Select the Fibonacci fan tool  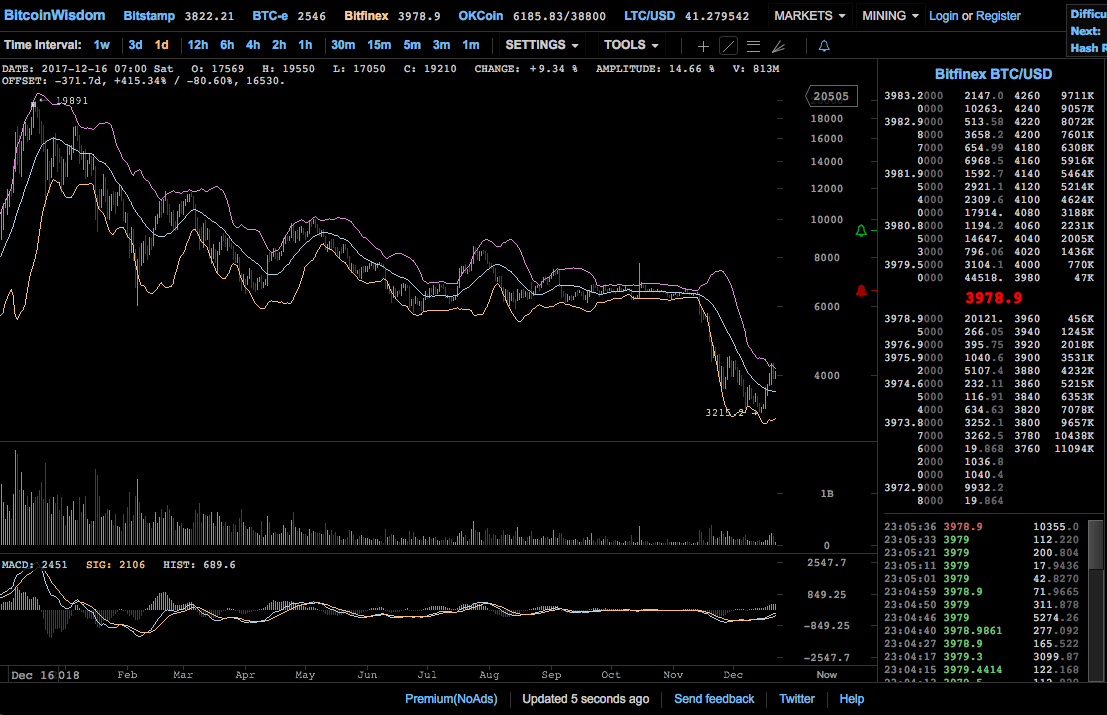coord(778,46)
